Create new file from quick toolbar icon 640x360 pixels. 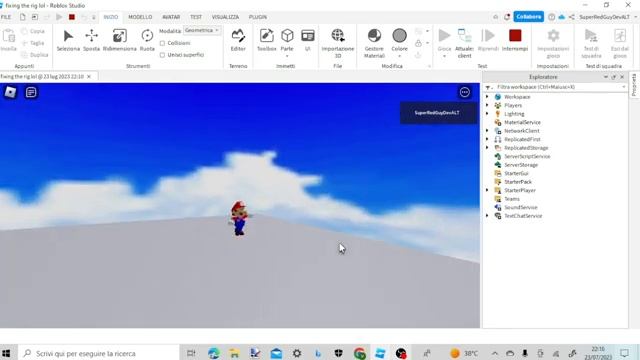22,17
